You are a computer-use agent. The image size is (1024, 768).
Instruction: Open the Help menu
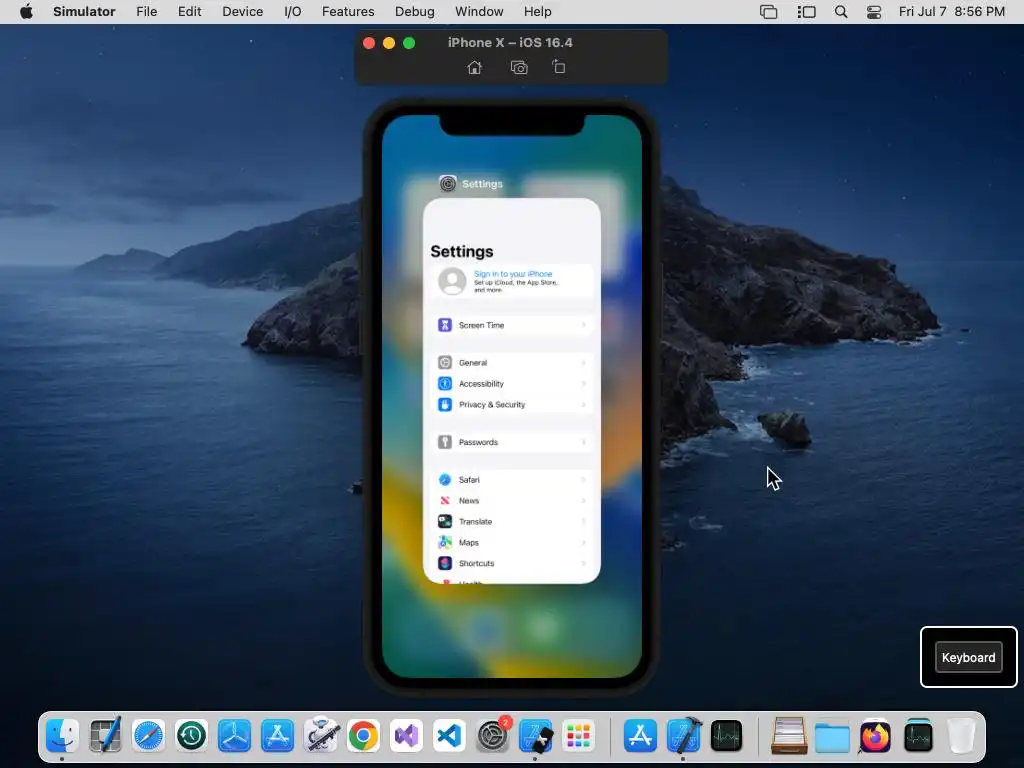(x=537, y=12)
